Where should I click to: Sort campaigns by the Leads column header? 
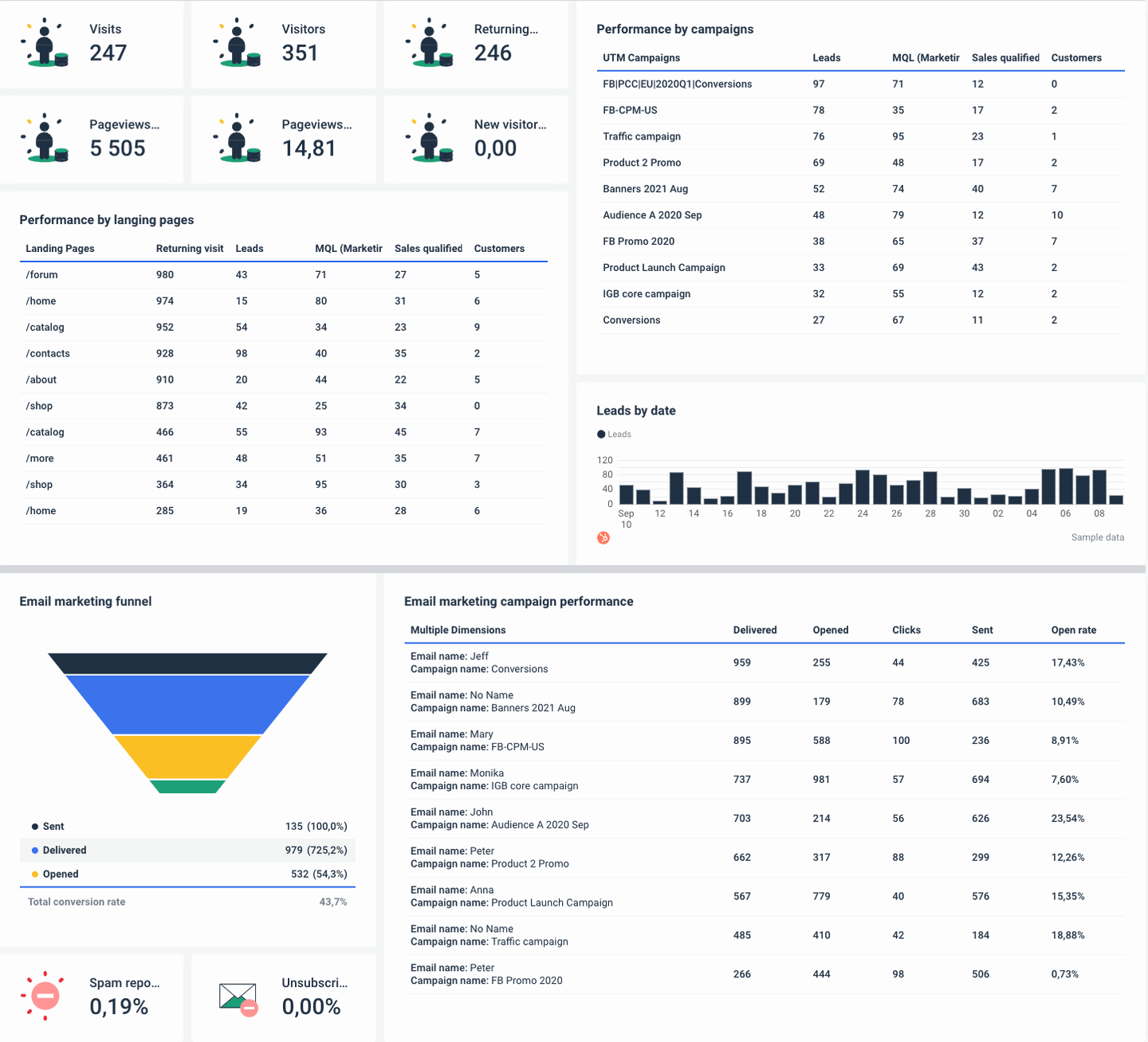click(826, 57)
